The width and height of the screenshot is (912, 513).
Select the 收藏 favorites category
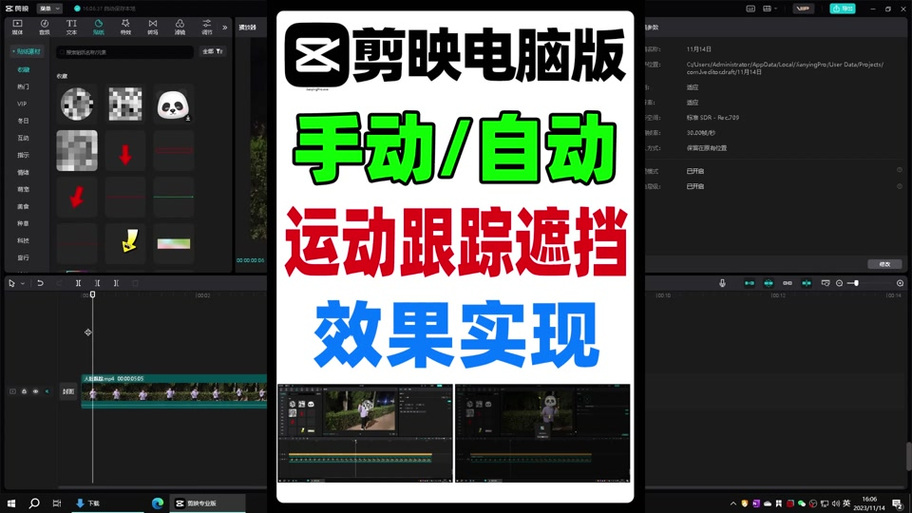tap(23, 70)
